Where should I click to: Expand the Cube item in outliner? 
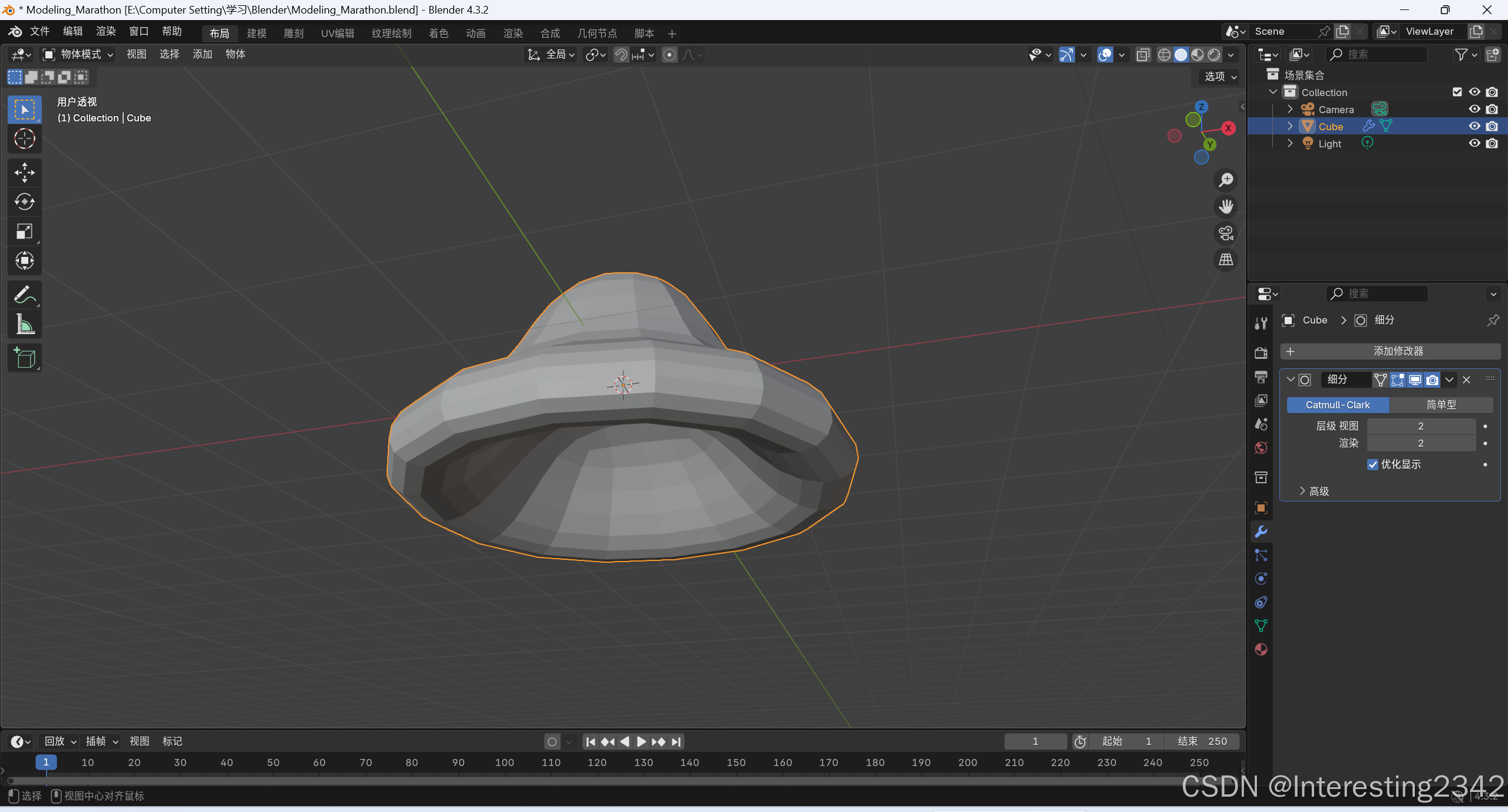[1290, 126]
